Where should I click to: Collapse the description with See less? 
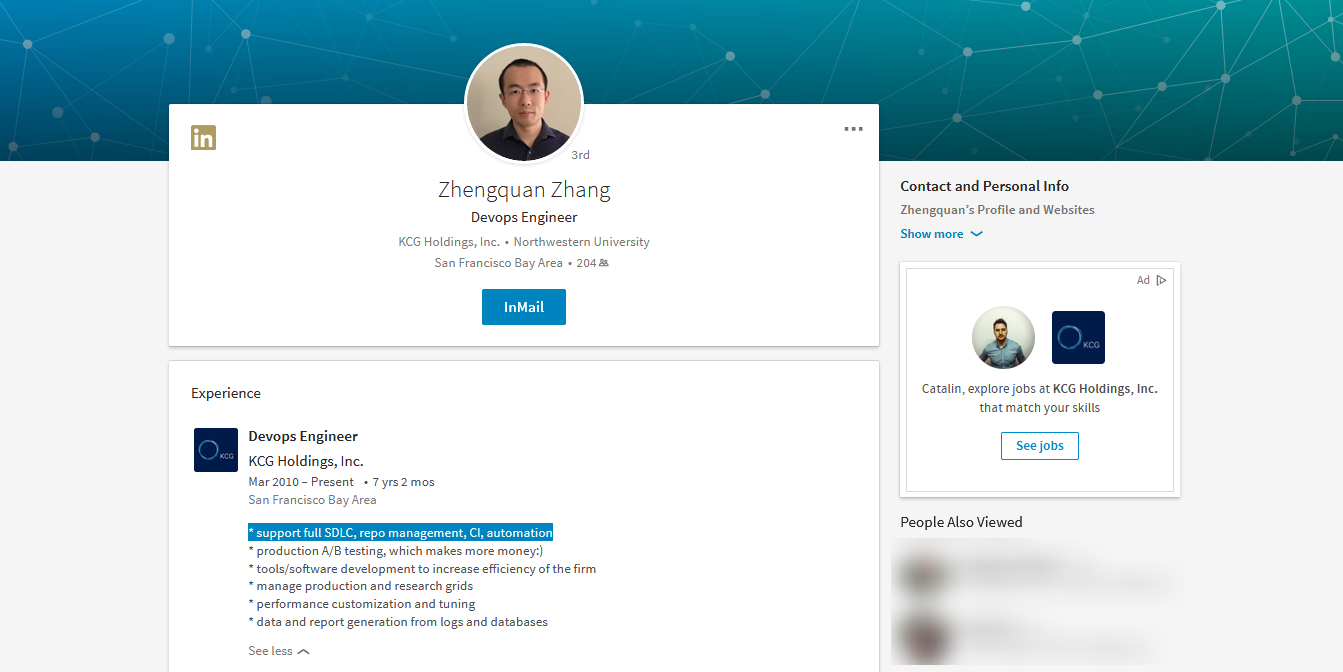click(x=279, y=651)
